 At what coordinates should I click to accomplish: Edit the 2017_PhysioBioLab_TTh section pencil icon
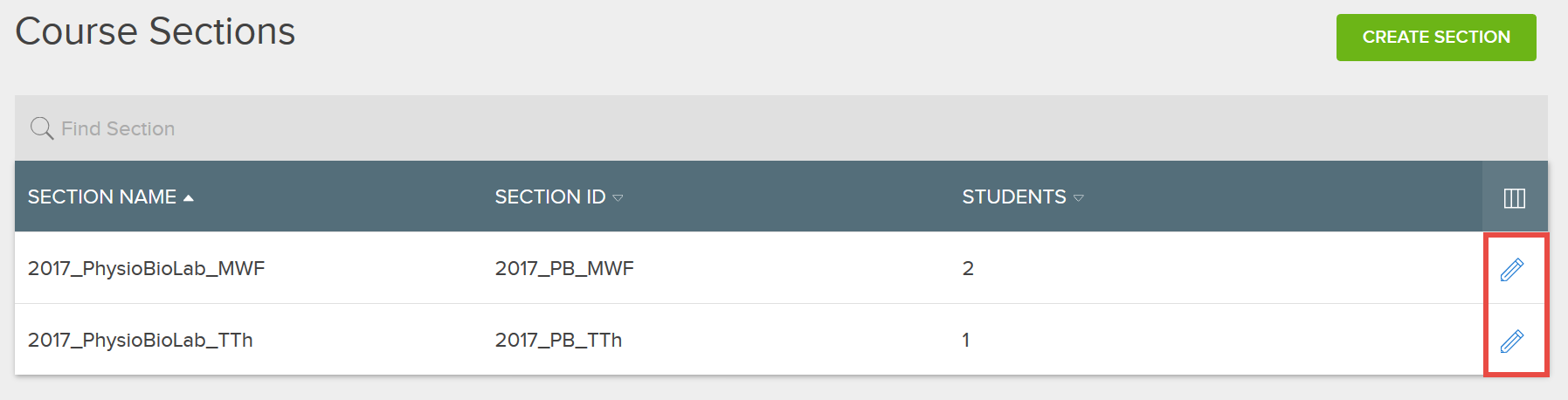(1512, 341)
